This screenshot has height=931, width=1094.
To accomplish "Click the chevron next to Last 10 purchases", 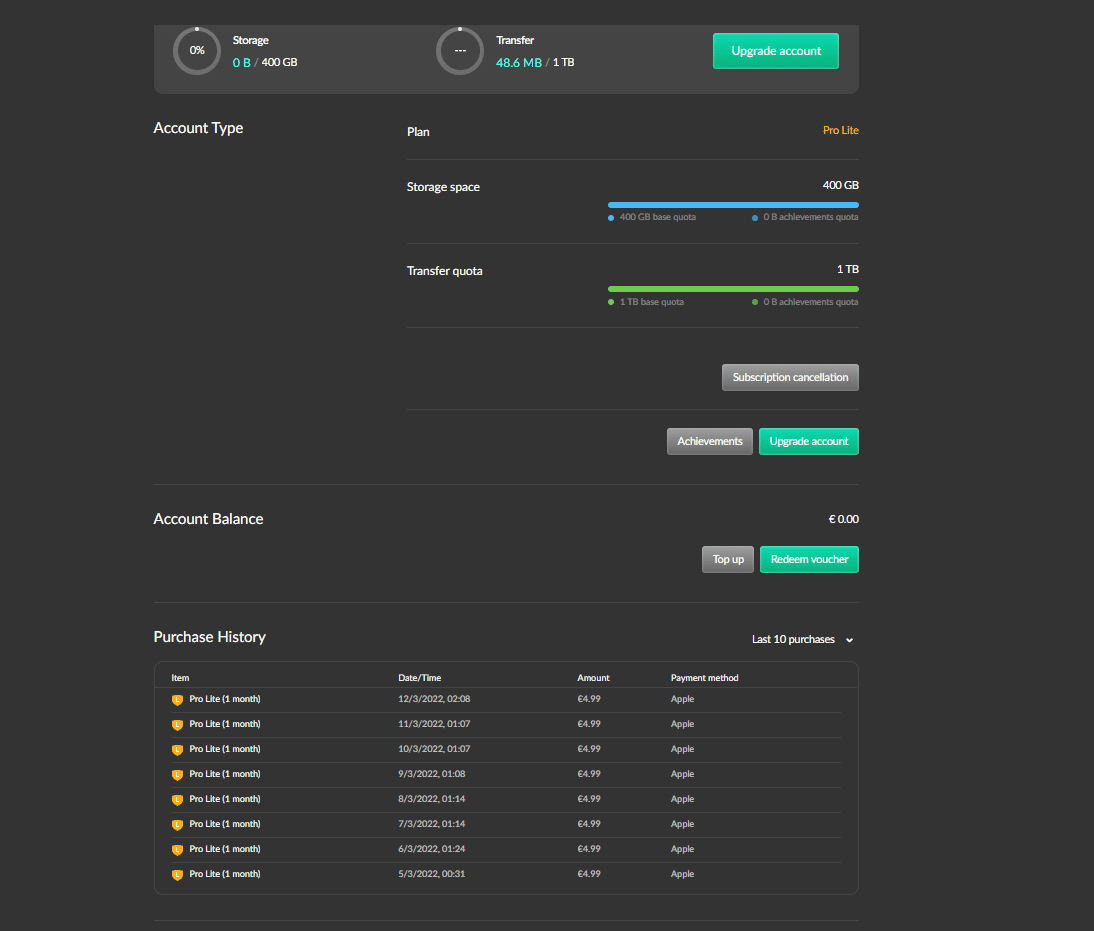I will click(x=849, y=640).
